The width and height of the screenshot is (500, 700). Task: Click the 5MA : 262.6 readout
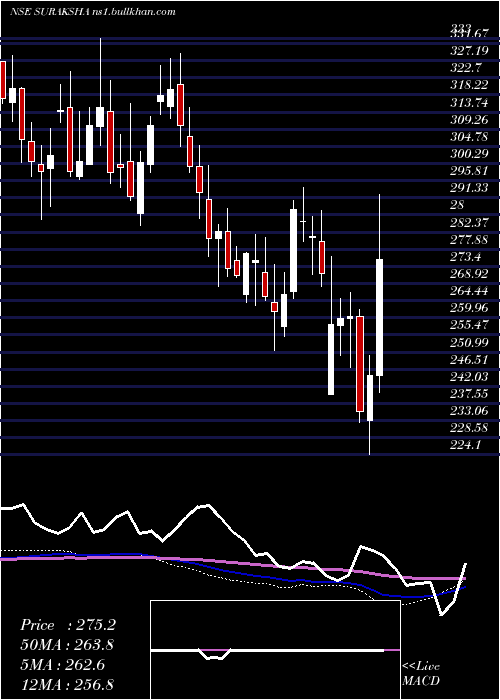(62, 665)
